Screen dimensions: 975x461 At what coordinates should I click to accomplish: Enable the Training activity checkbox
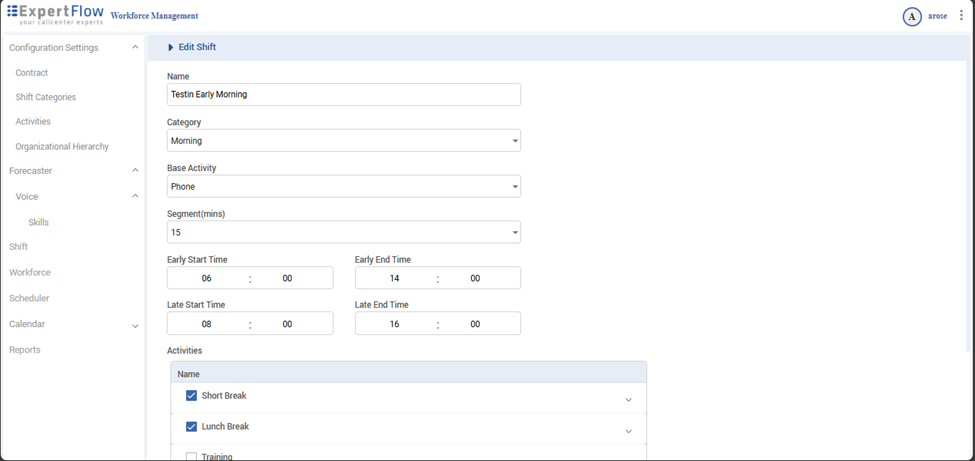[x=191, y=456]
